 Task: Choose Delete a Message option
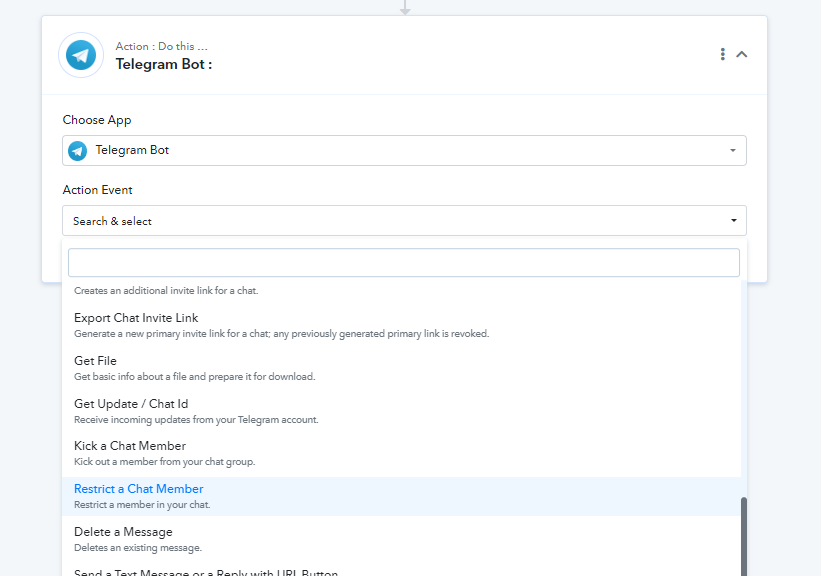click(x=401, y=539)
